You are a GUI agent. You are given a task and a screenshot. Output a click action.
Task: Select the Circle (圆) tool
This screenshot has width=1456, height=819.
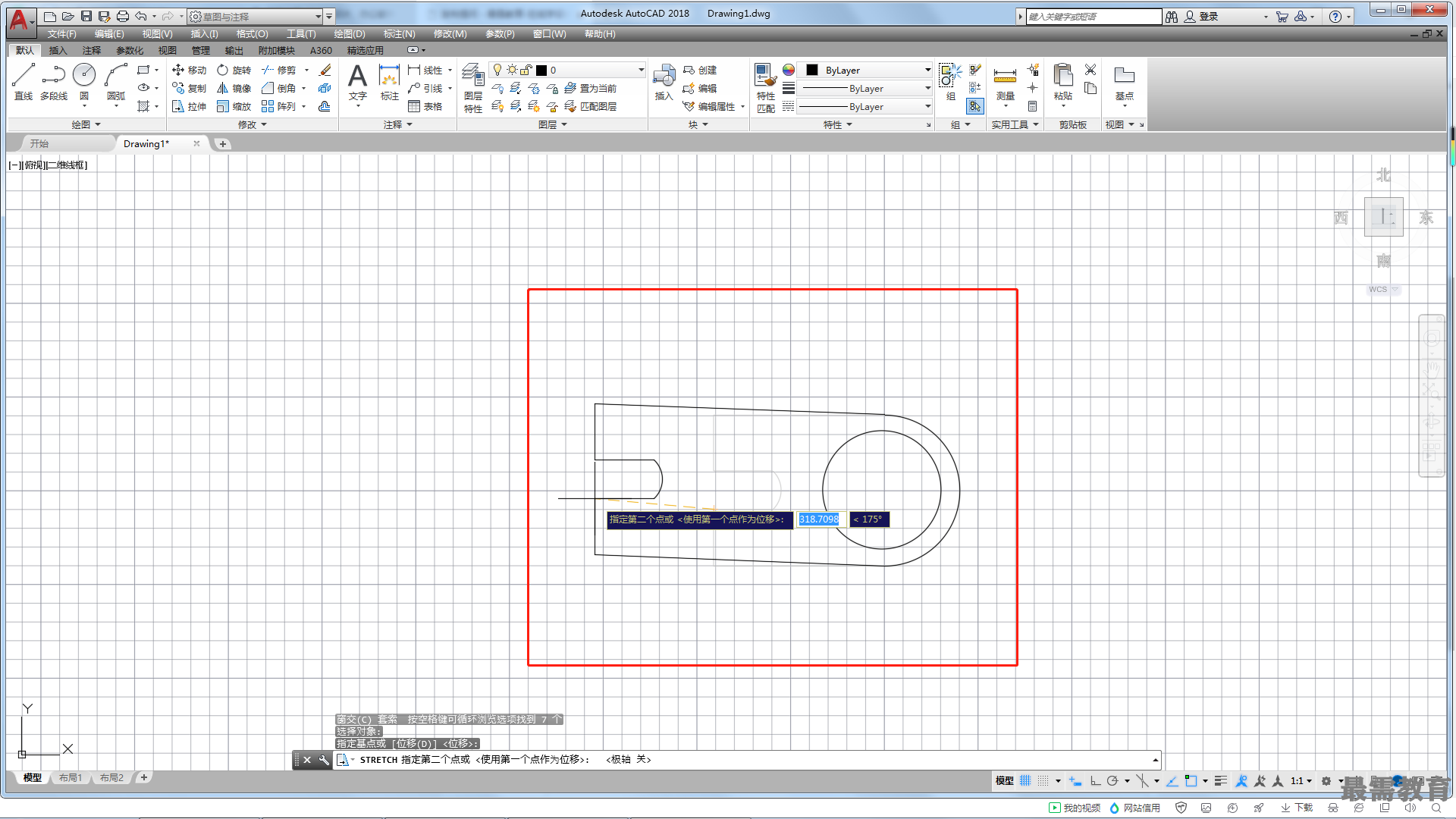pyautogui.click(x=84, y=82)
